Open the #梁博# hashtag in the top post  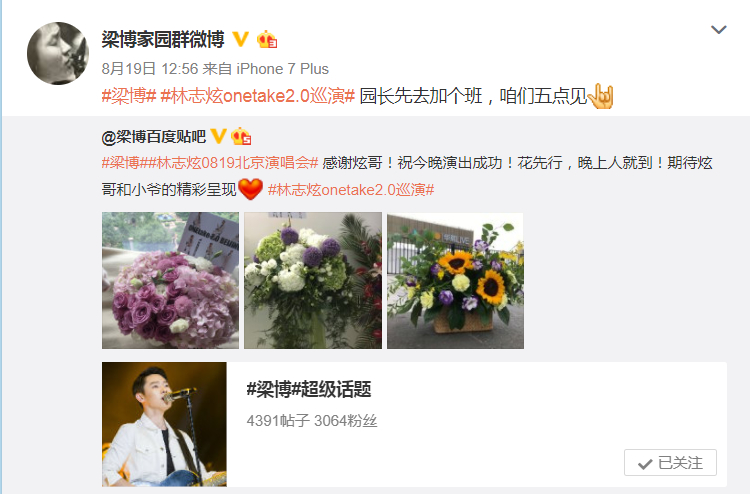click(x=129, y=96)
